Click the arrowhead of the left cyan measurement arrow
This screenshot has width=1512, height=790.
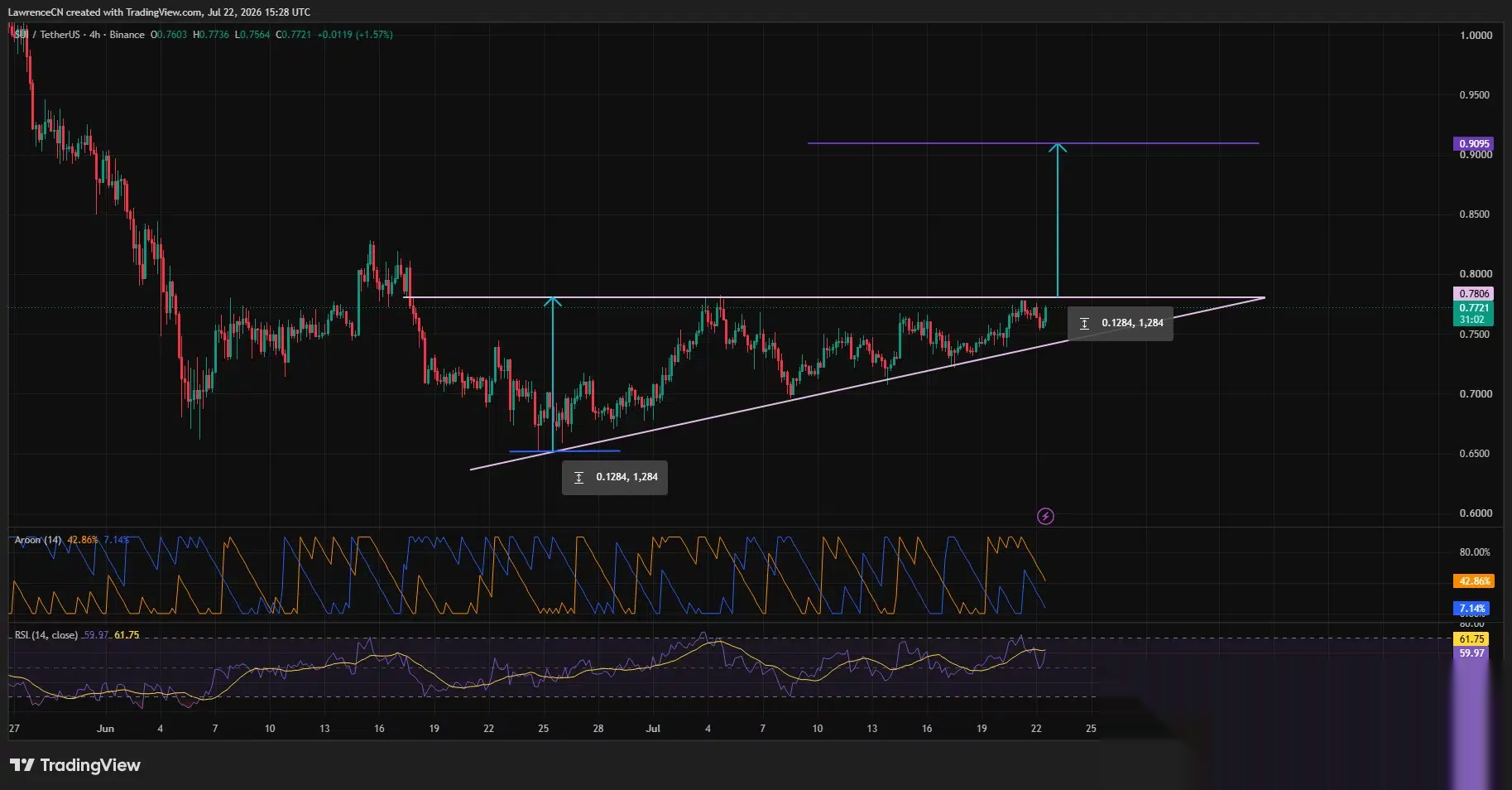point(553,302)
